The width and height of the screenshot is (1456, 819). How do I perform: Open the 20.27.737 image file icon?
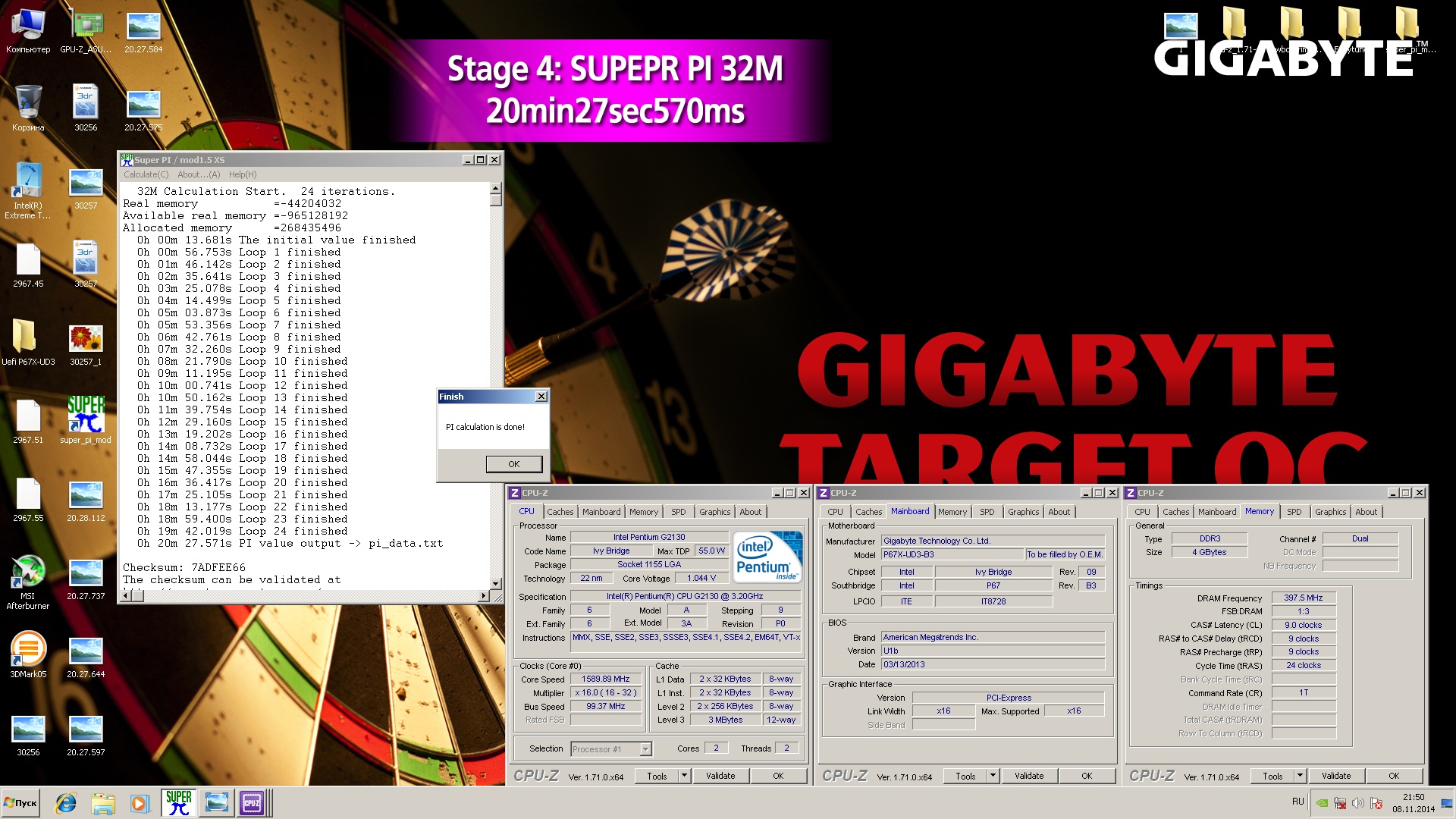pyautogui.click(x=86, y=577)
